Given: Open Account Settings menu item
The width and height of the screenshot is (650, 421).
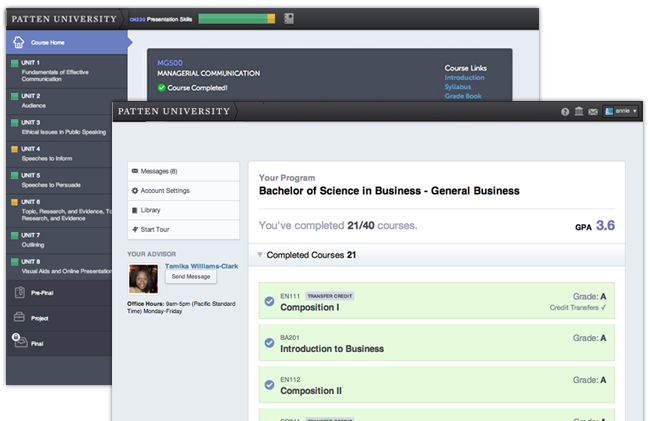Looking at the screenshot, I should pos(184,191).
